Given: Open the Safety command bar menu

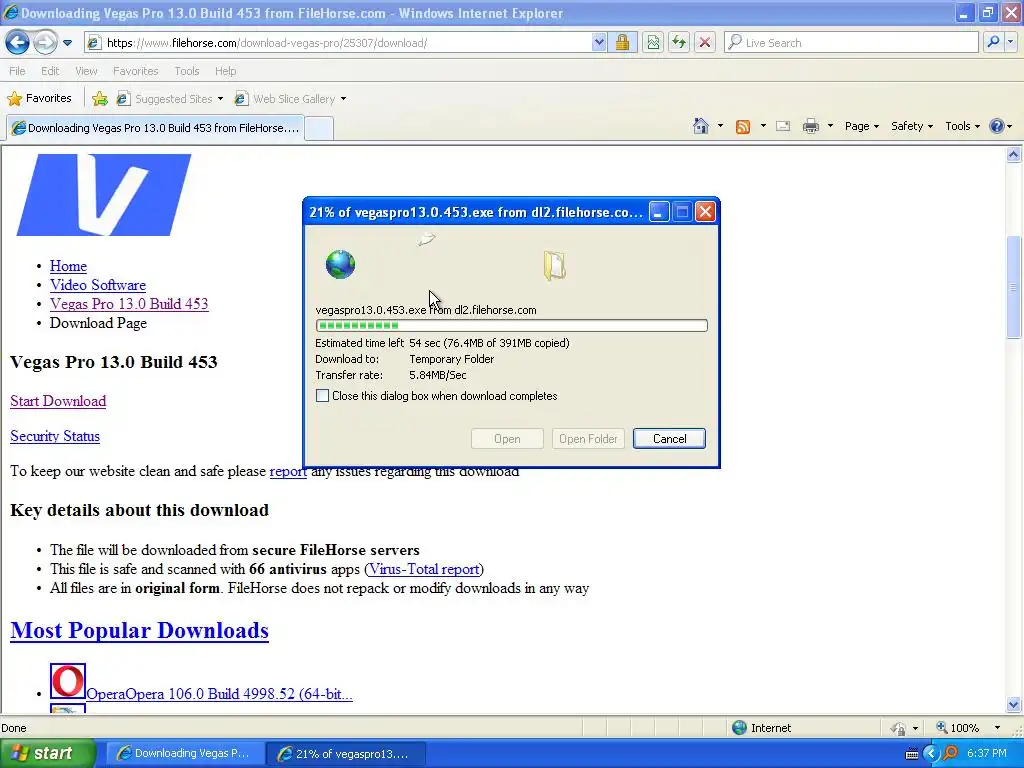Looking at the screenshot, I should [912, 126].
